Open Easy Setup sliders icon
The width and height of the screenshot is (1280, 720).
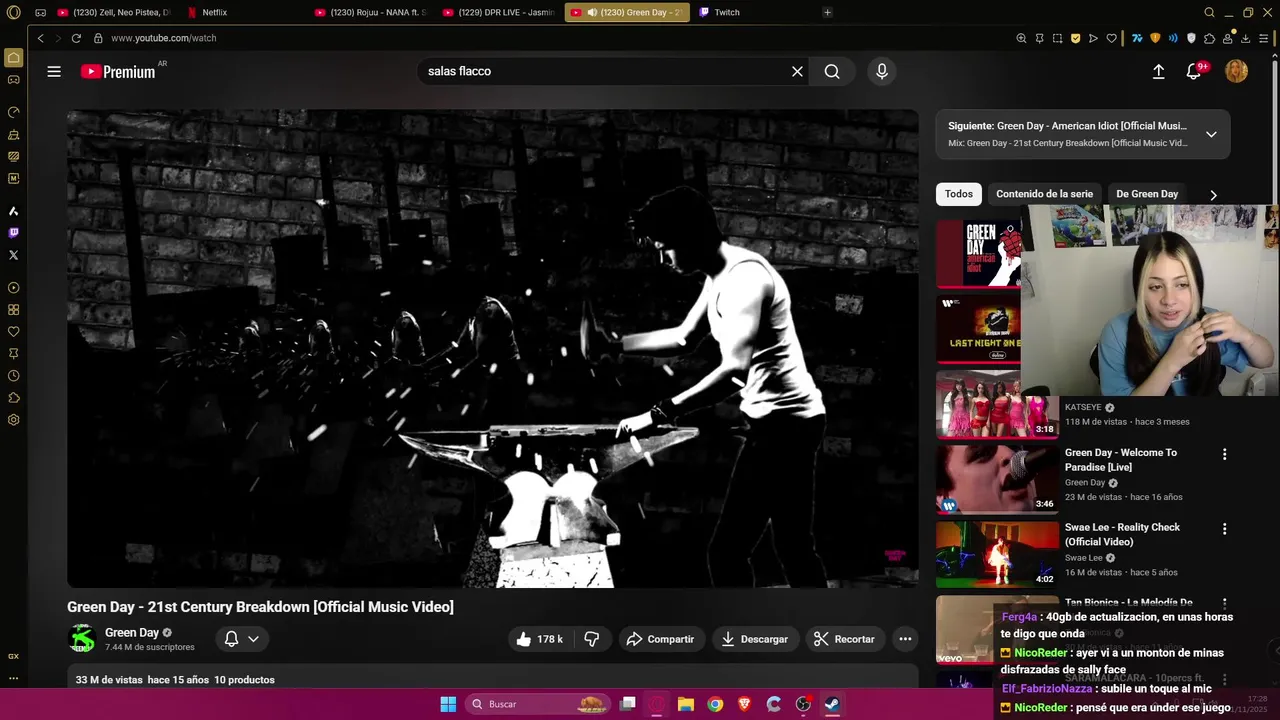pyautogui.click(x=1264, y=38)
